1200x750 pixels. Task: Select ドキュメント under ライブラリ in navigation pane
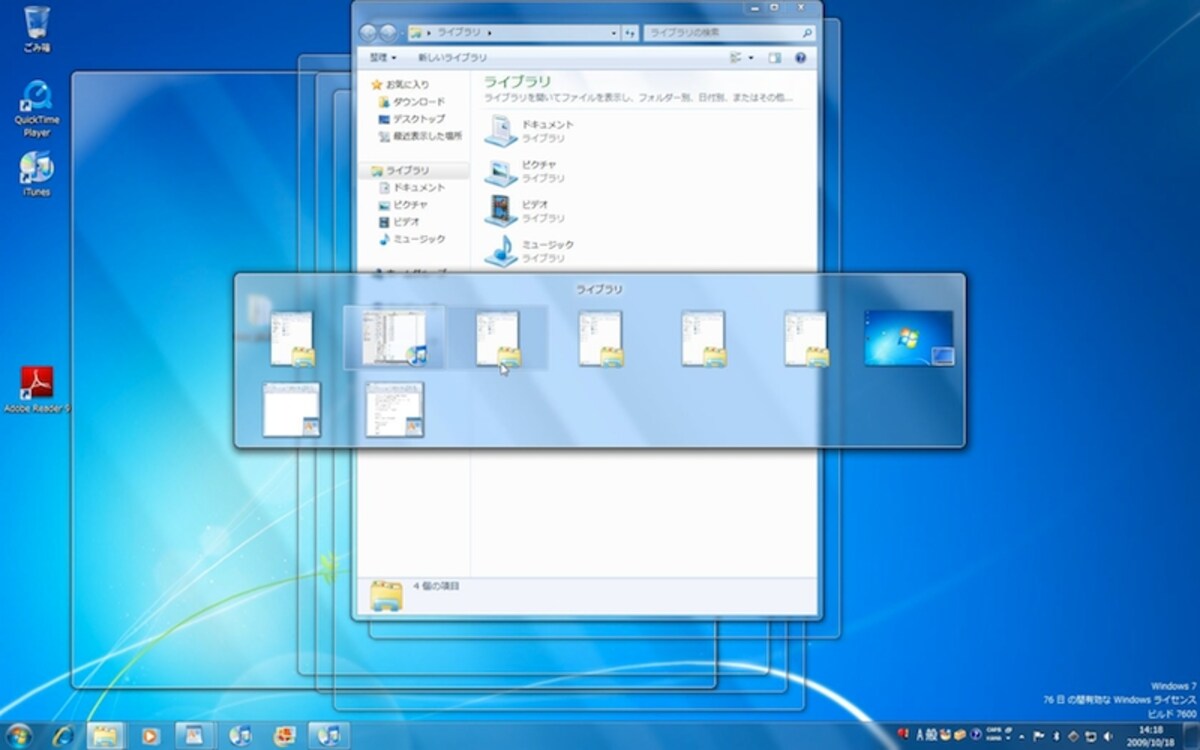pos(411,188)
